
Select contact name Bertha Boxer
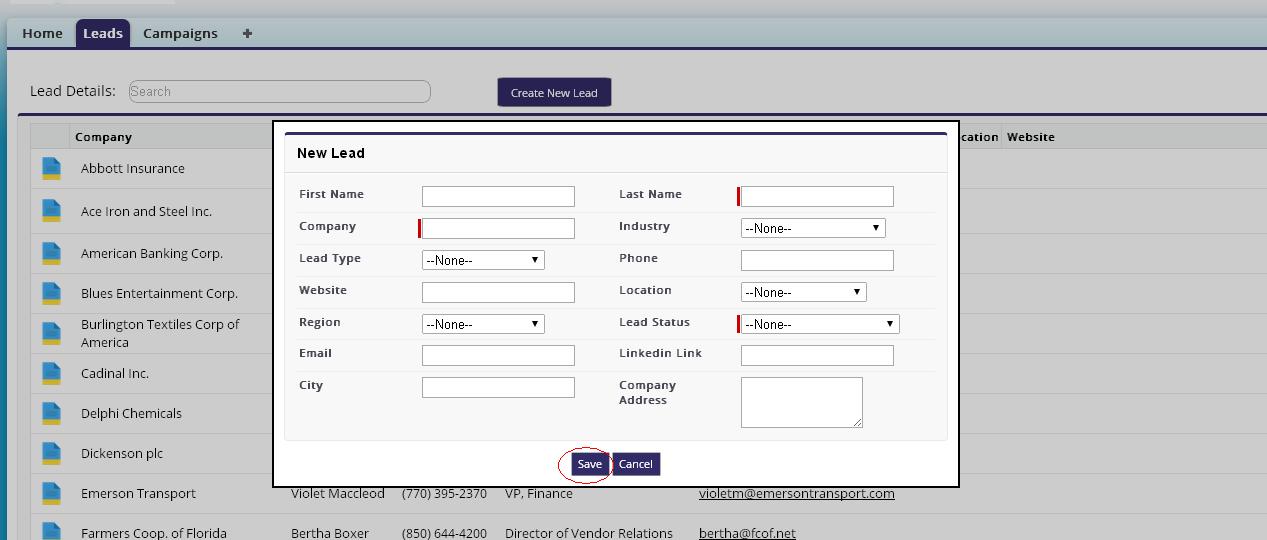(330, 533)
